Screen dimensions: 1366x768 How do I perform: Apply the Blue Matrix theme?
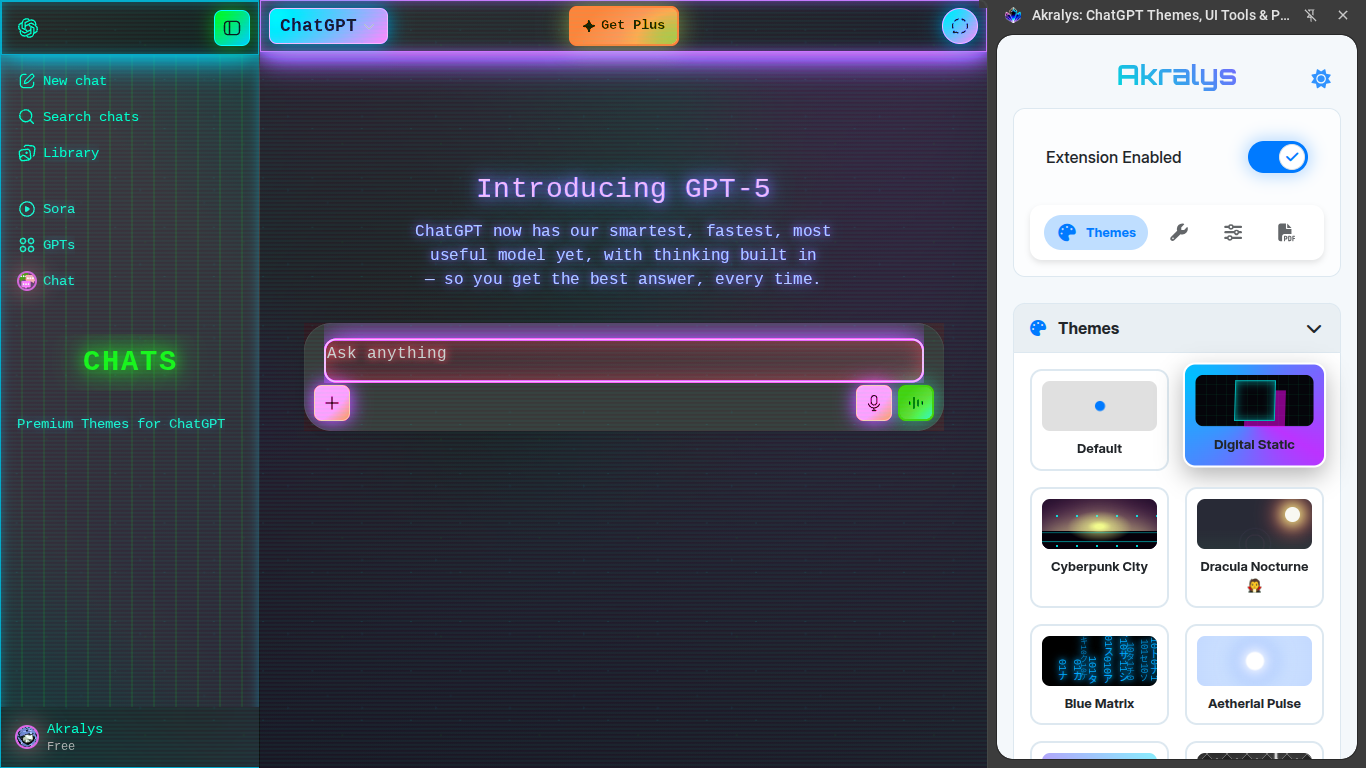[1099, 674]
